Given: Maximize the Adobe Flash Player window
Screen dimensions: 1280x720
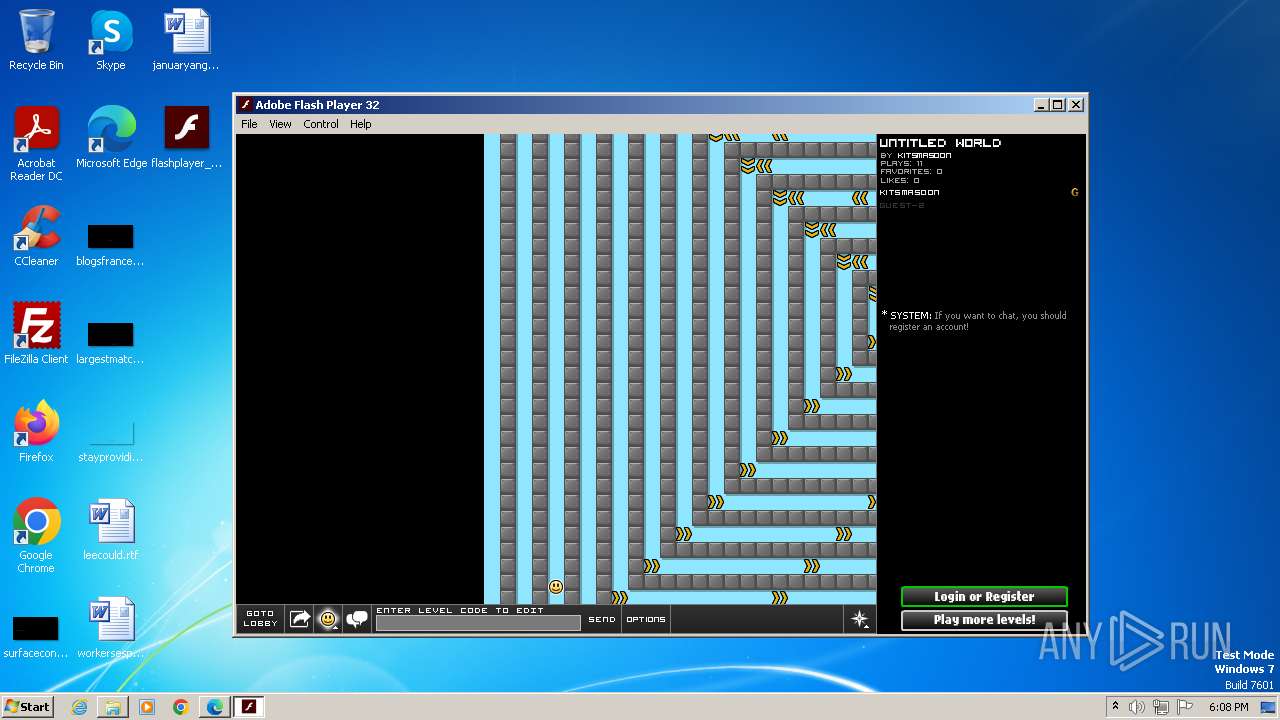Looking at the screenshot, I should 1059,105.
